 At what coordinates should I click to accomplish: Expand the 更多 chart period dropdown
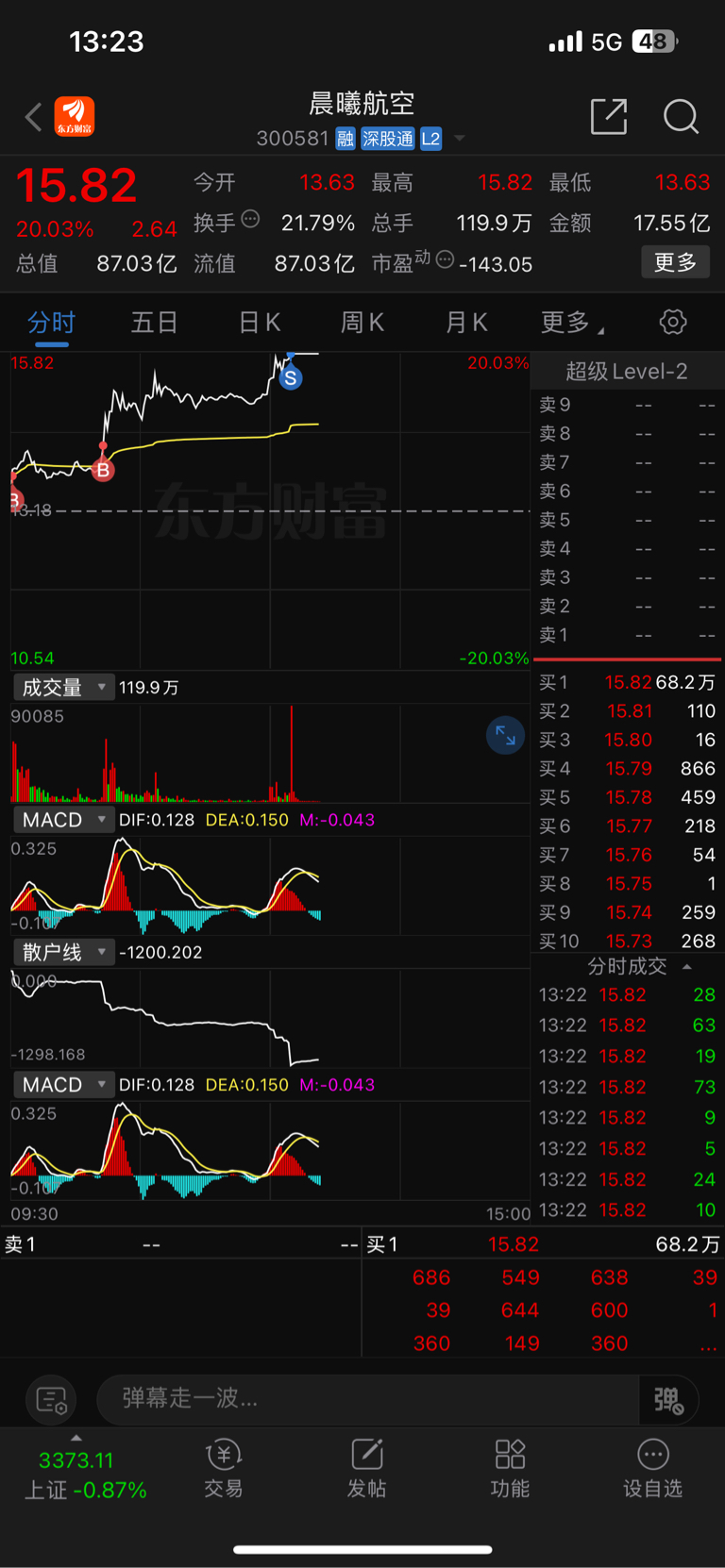(x=573, y=323)
